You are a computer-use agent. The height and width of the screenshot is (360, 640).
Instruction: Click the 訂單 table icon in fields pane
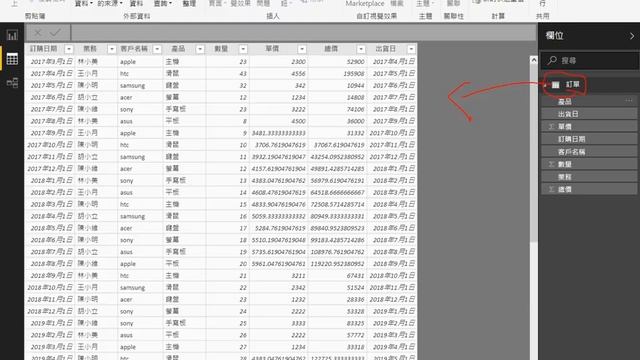pos(556,85)
